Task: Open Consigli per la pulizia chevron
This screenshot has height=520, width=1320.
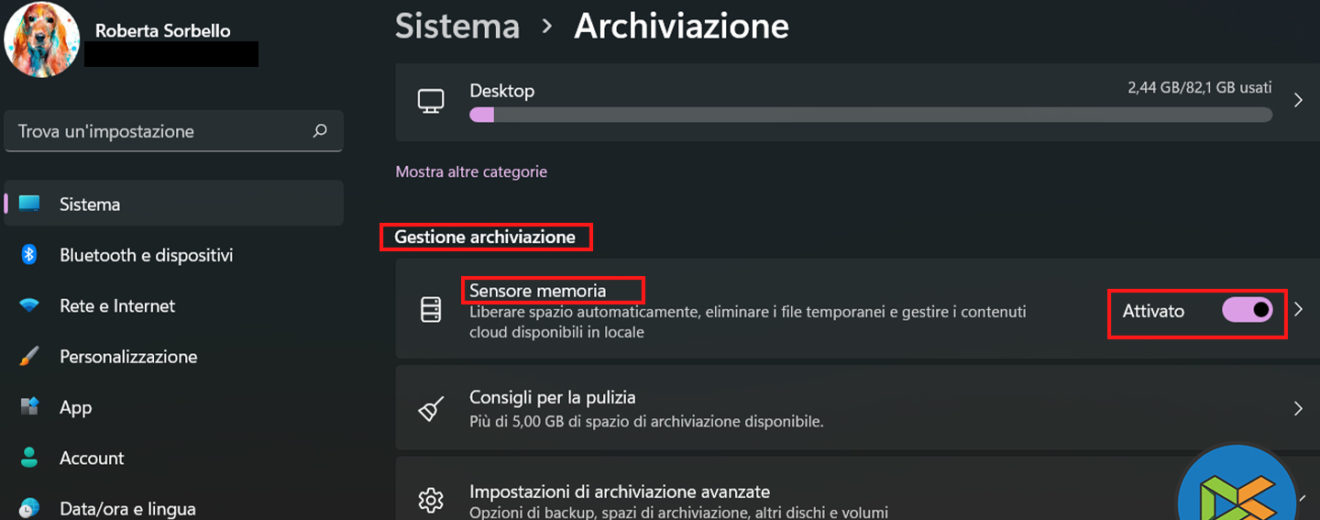Action: (x=1298, y=408)
